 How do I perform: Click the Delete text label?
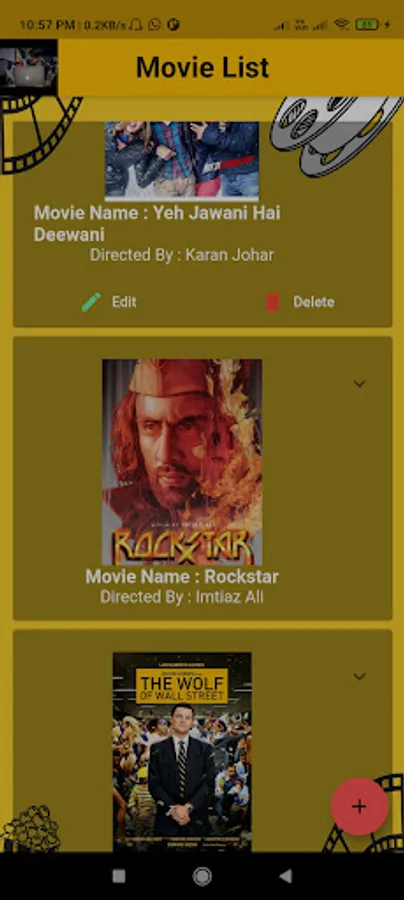coord(314,302)
